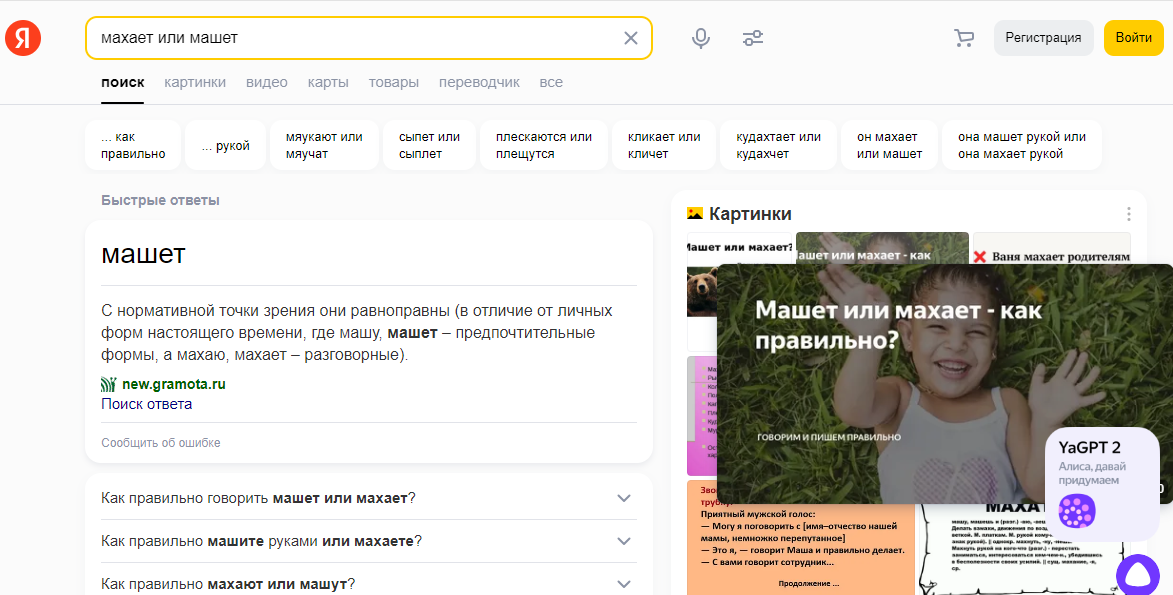Open the new.gramota.ru link
This screenshot has width=1173, height=595.
174,384
